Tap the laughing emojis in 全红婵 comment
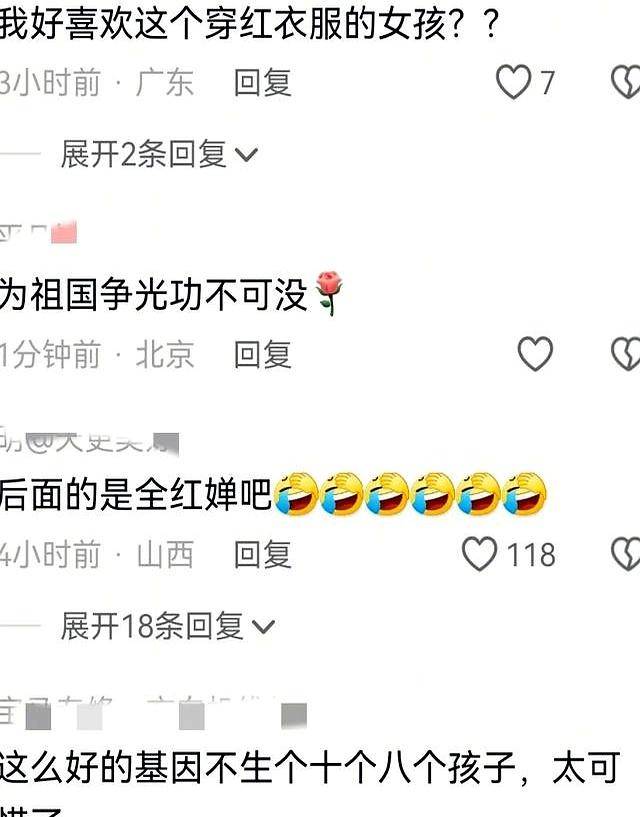The height and width of the screenshot is (817, 640). tap(410, 494)
